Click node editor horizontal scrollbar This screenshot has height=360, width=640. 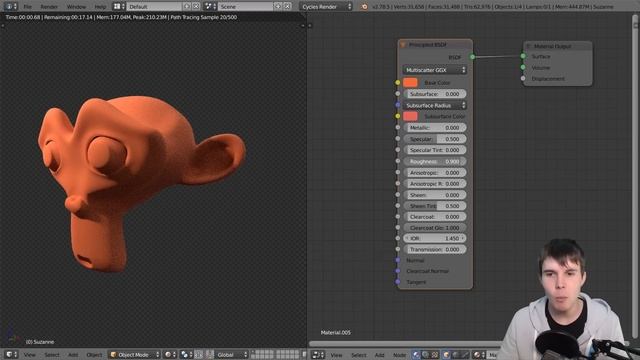click(x=406, y=344)
